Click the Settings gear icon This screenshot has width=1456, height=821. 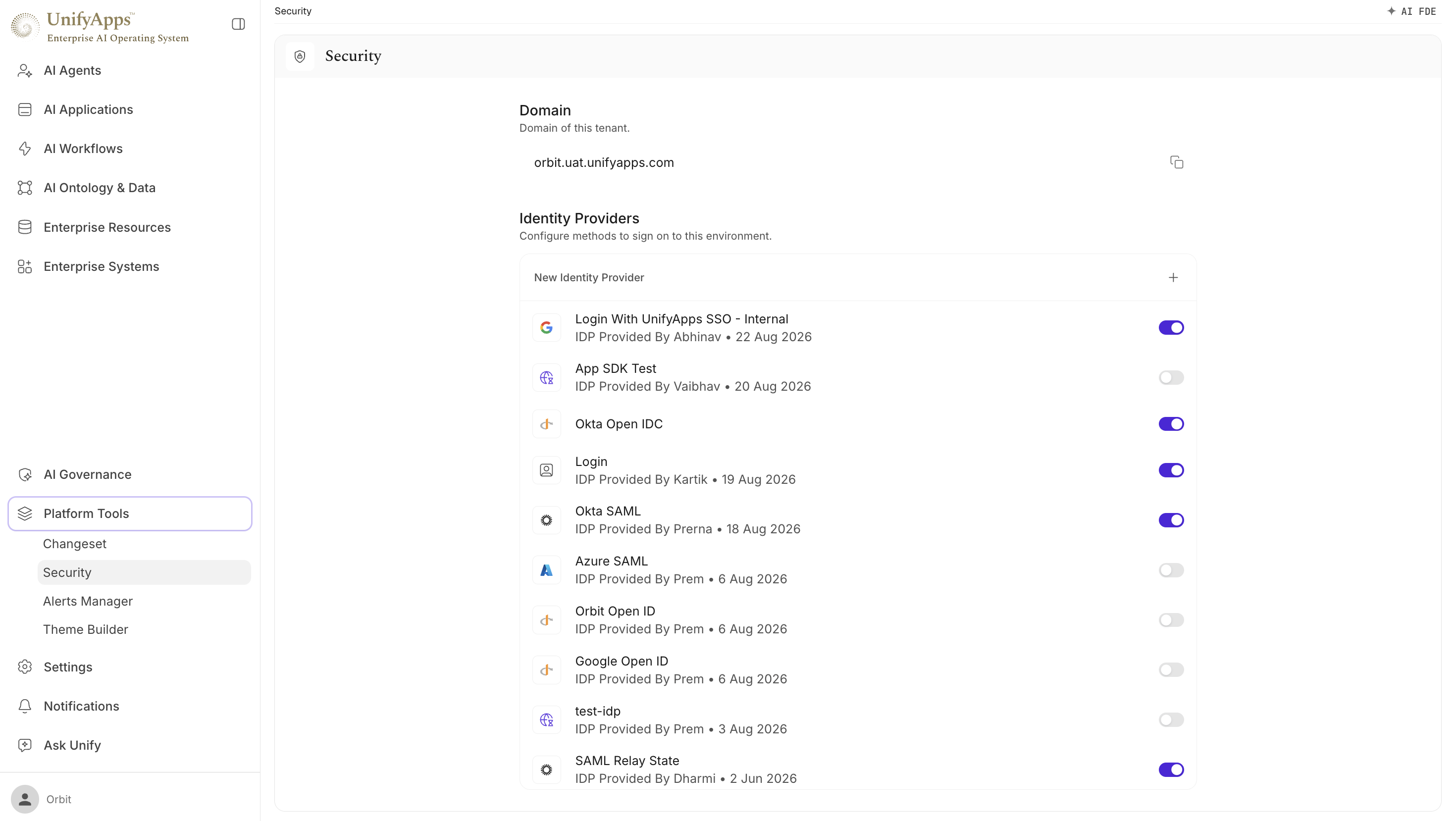(25, 667)
